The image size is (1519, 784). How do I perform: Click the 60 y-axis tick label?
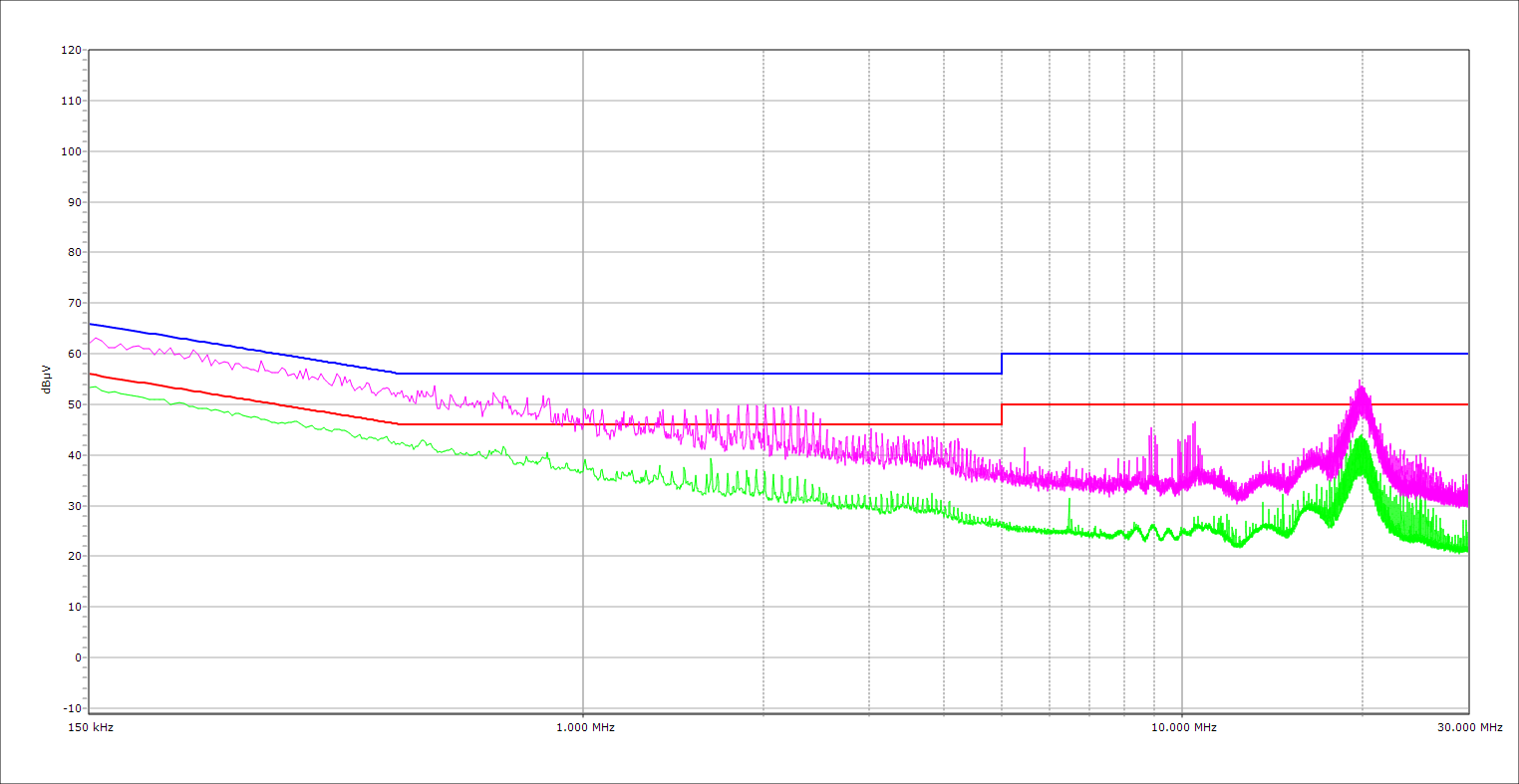click(x=74, y=354)
